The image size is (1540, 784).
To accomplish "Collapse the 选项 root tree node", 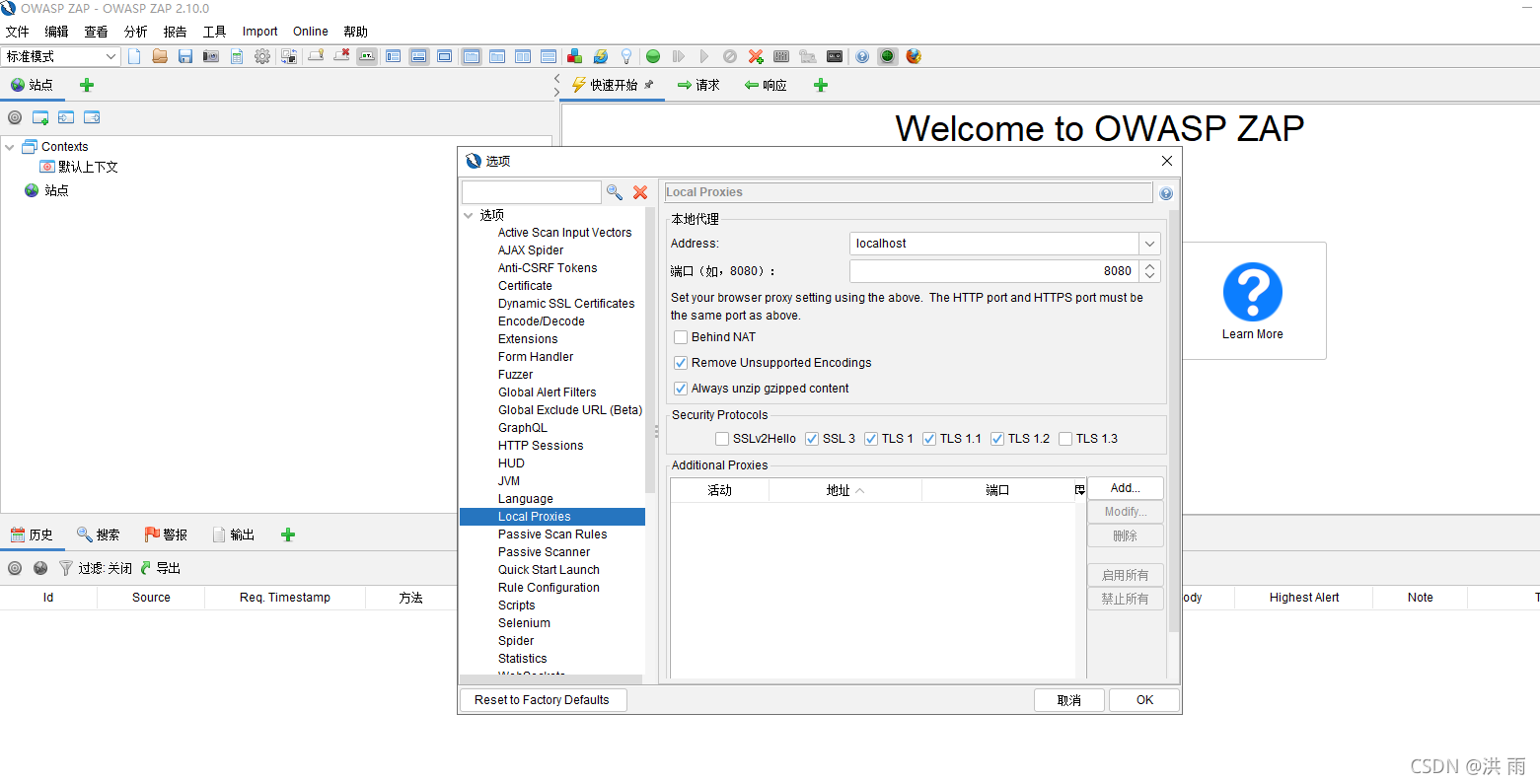I will click(x=469, y=215).
